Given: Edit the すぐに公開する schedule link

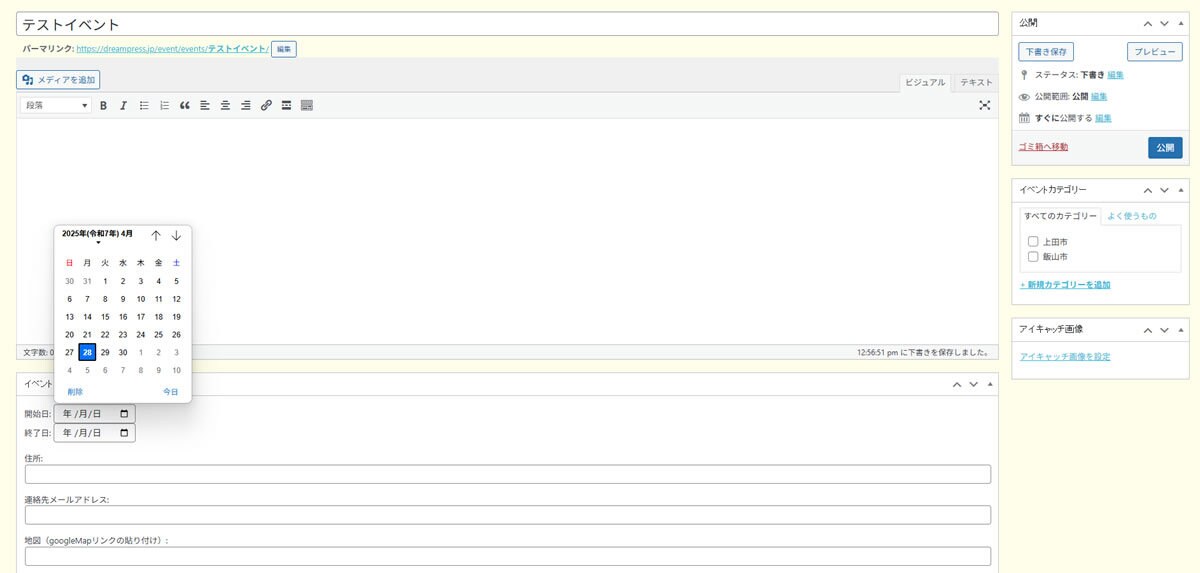Looking at the screenshot, I should (x=1103, y=118).
